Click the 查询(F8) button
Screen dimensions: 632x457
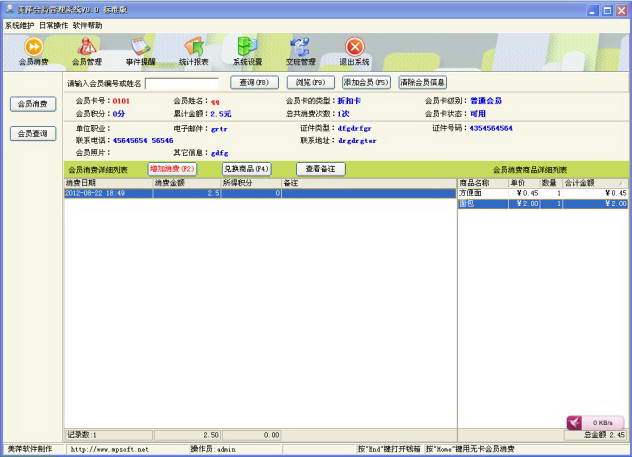(x=254, y=83)
